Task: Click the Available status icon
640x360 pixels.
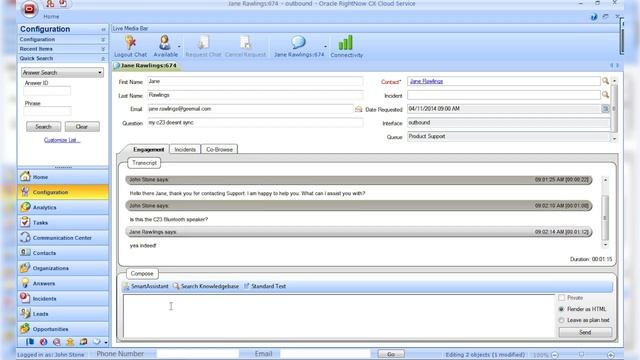Action: click(x=164, y=42)
